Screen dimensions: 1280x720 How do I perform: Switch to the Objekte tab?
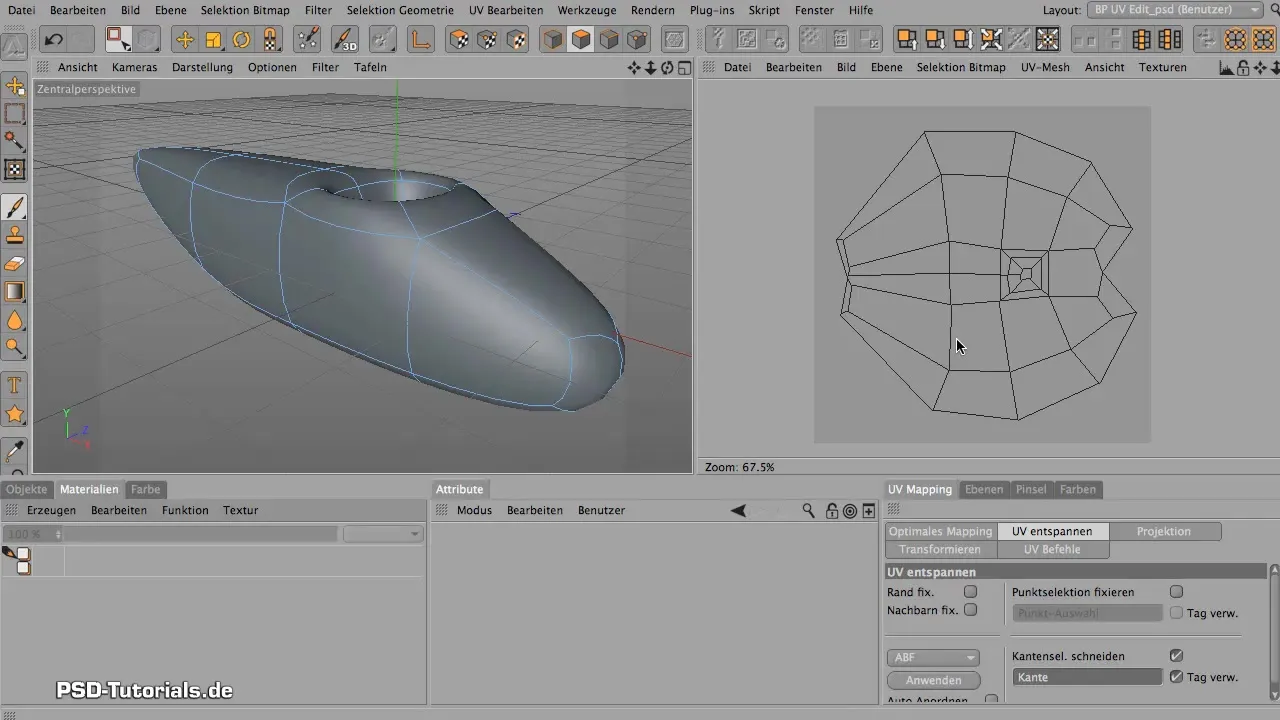(27, 490)
